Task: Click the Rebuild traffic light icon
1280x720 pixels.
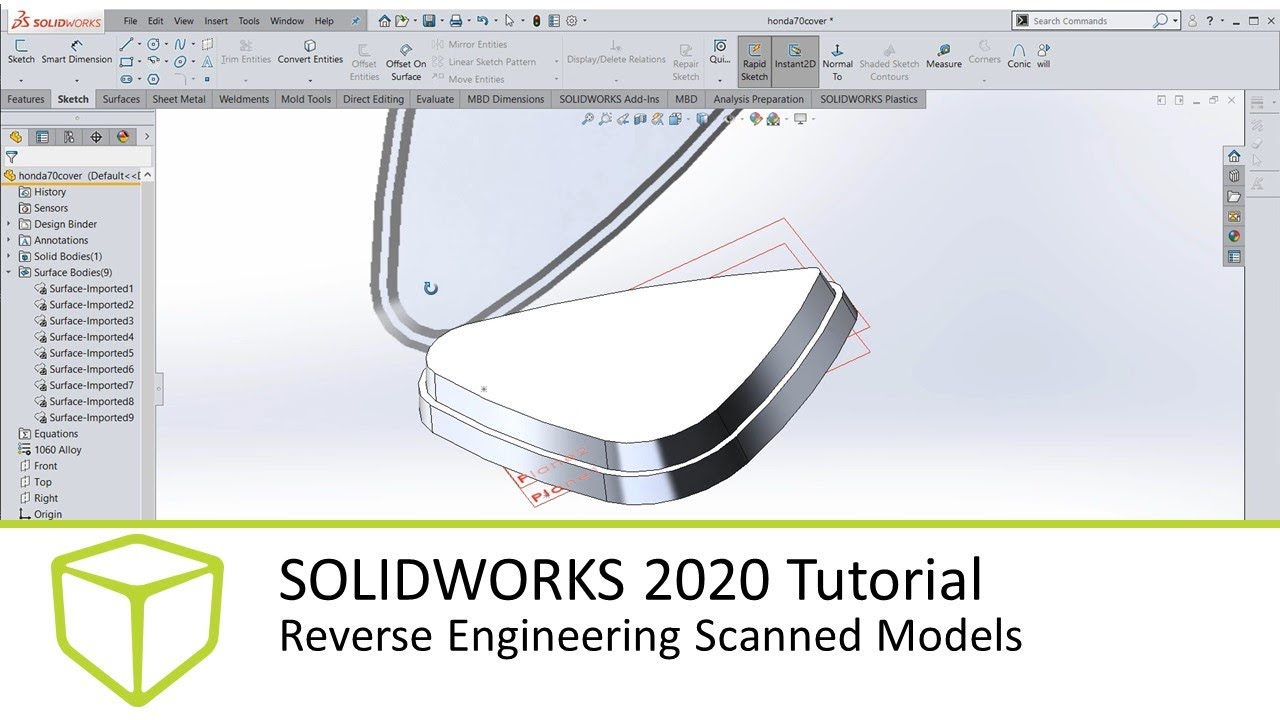Action: [x=536, y=20]
